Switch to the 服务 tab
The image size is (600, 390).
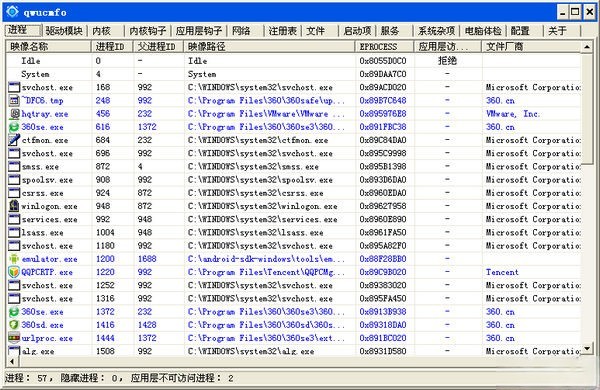click(x=395, y=31)
